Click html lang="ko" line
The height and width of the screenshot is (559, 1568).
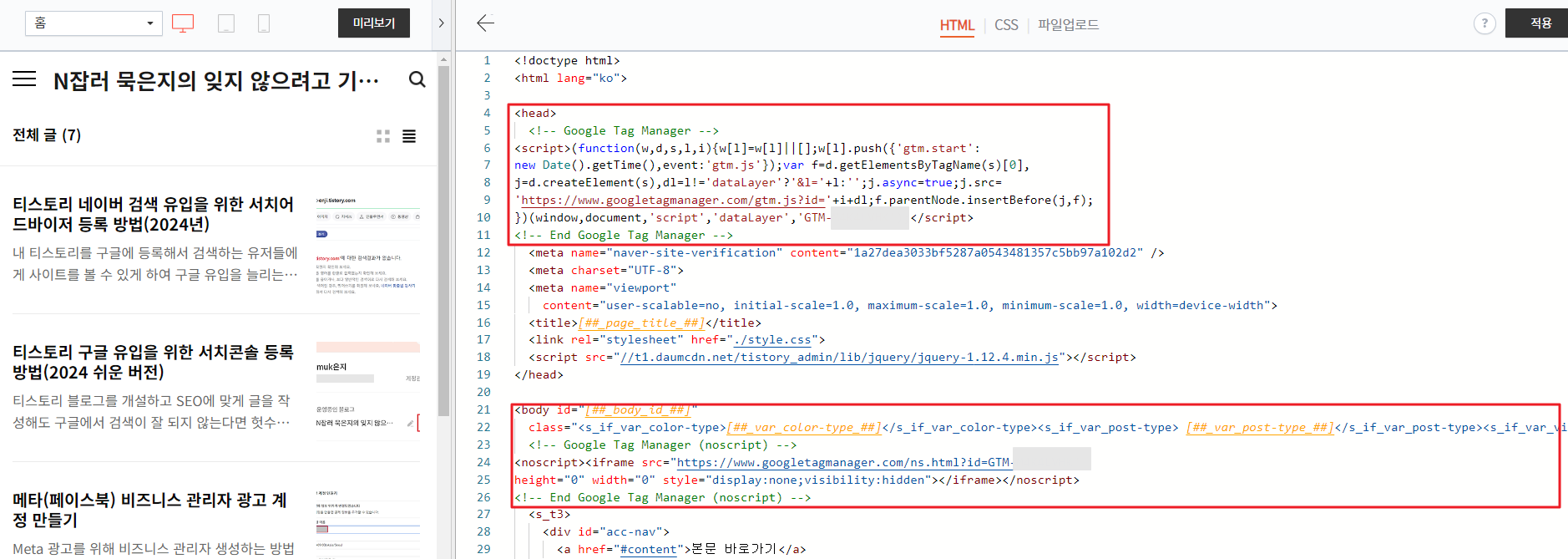[x=570, y=78]
